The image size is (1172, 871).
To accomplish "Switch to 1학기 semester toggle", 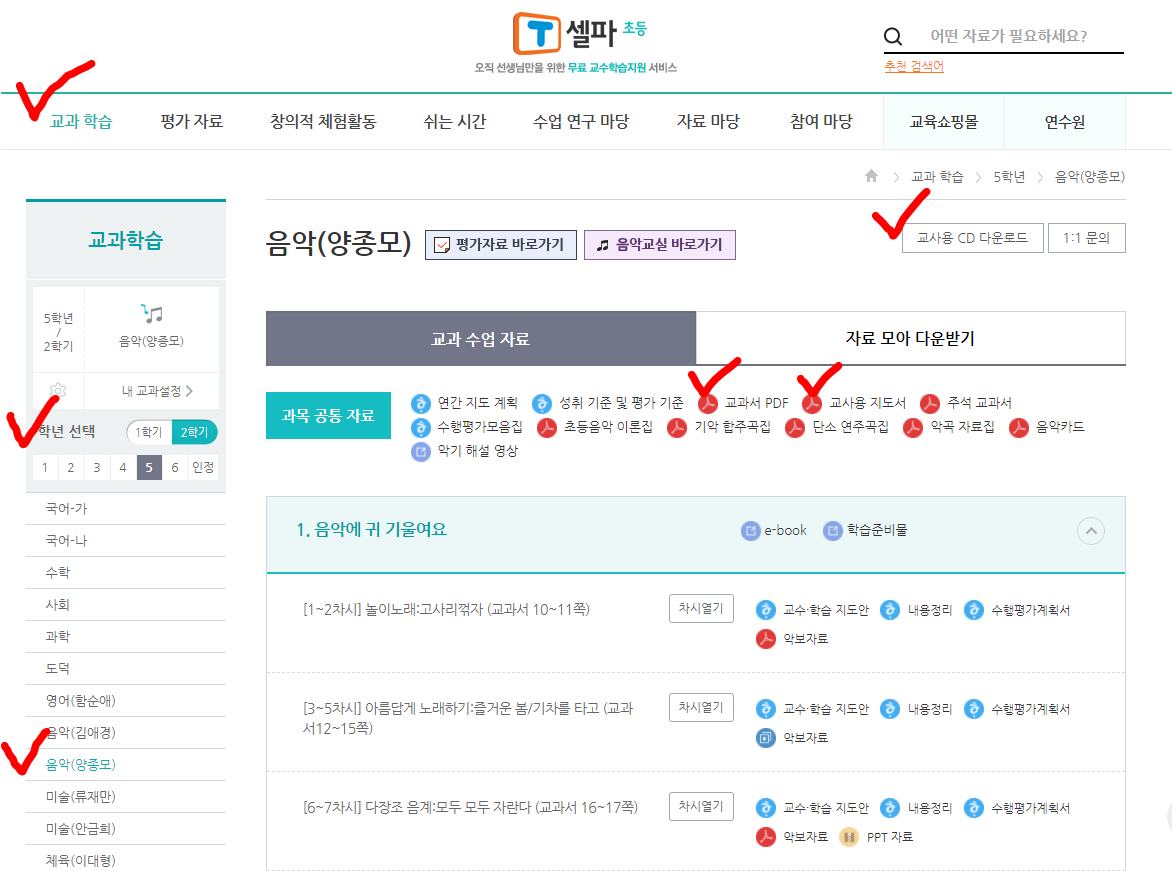I will pos(149,432).
